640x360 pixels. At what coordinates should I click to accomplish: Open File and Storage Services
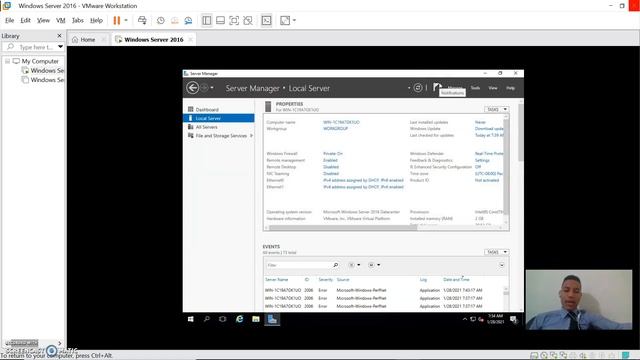(x=221, y=136)
